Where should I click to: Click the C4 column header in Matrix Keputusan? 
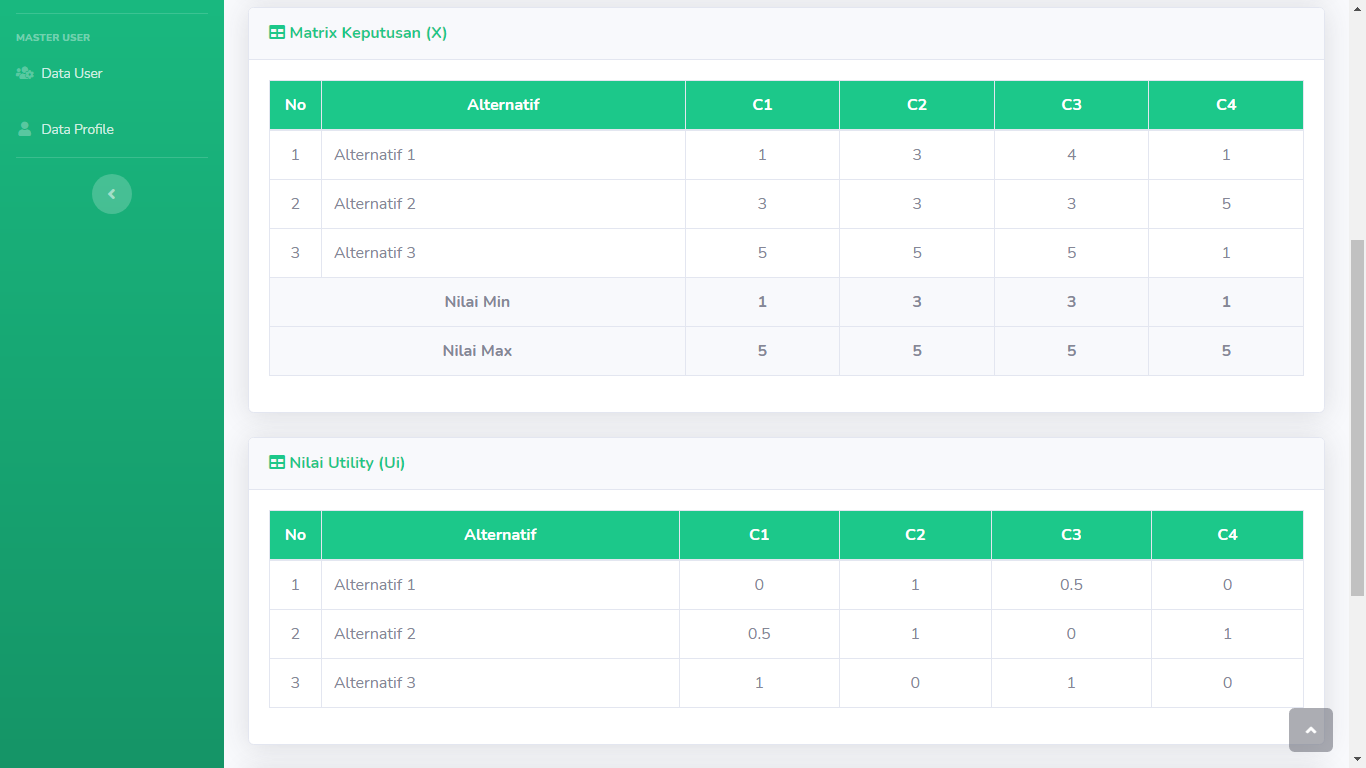(x=1226, y=105)
